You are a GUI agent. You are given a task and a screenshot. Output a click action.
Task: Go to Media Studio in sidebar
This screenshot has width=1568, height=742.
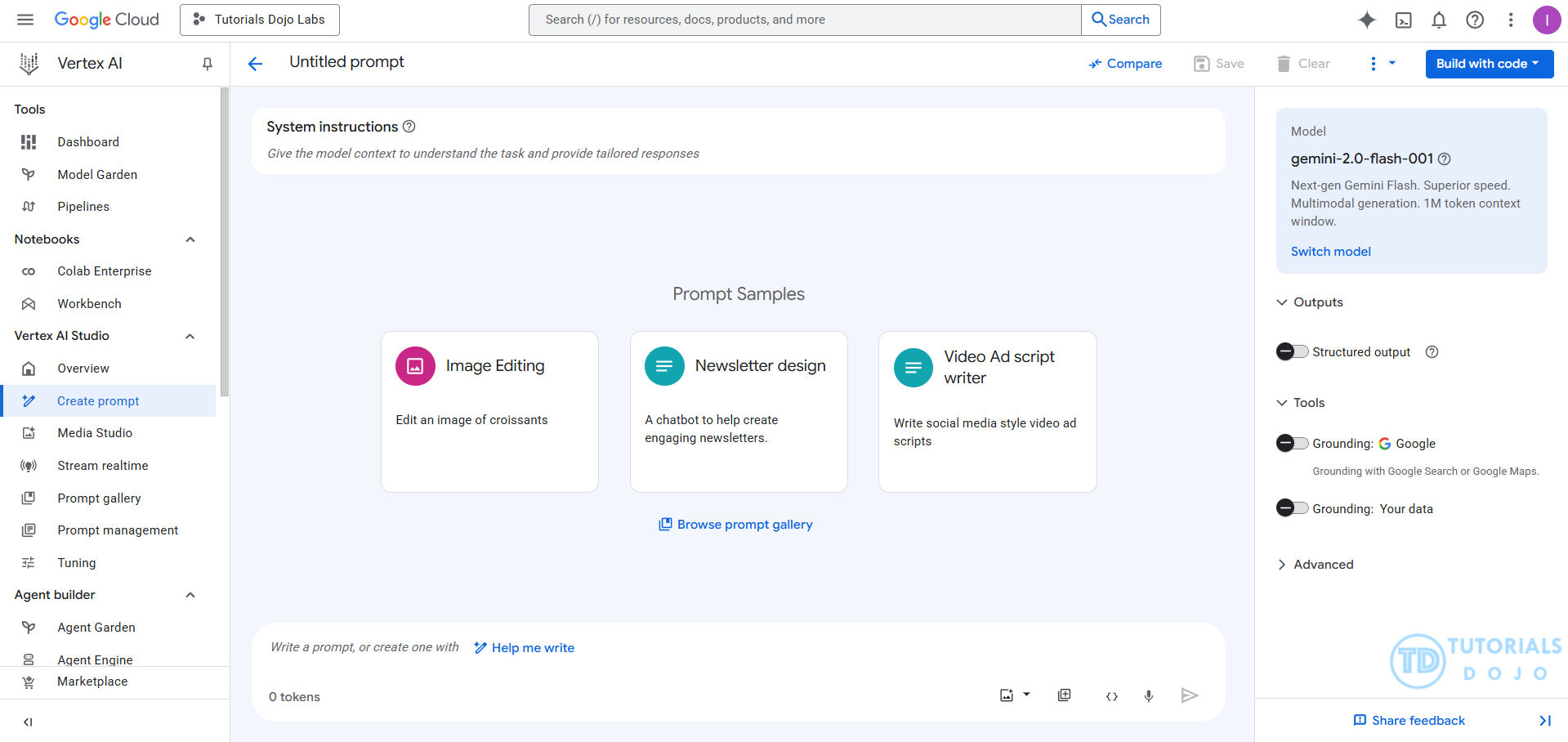click(95, 433)
